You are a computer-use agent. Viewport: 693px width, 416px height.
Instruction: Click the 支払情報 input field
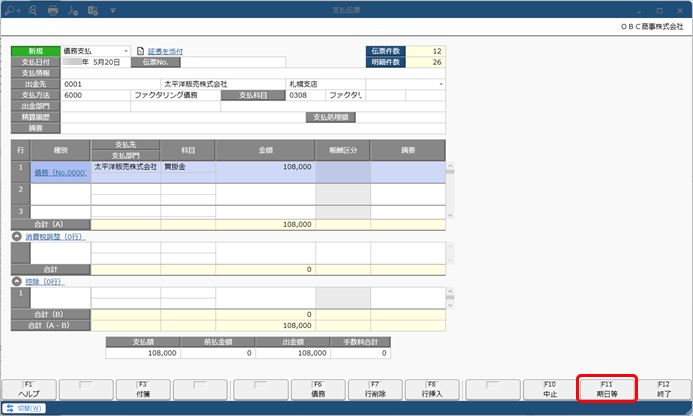coord(253,73)
